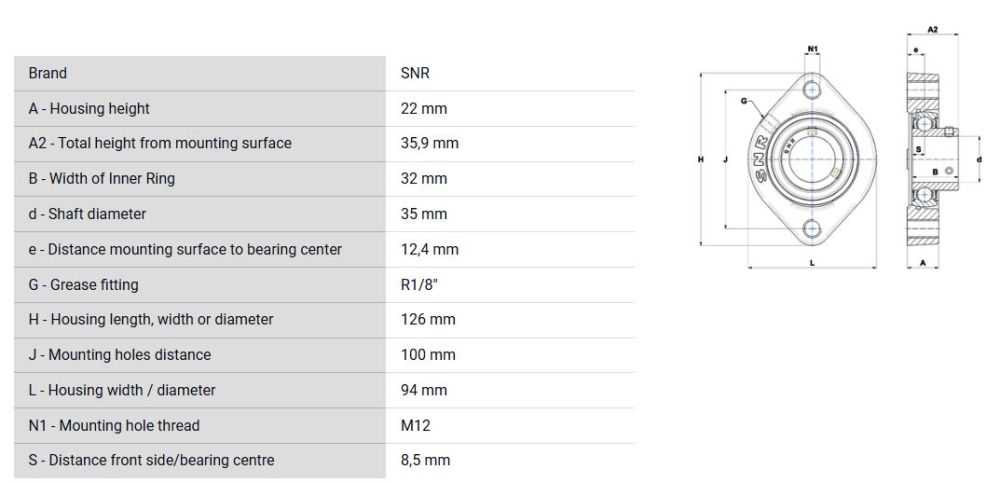Click the J - Mounting holes distance label
Screen dimensions: 1000x483
click(x=120, y=355)
